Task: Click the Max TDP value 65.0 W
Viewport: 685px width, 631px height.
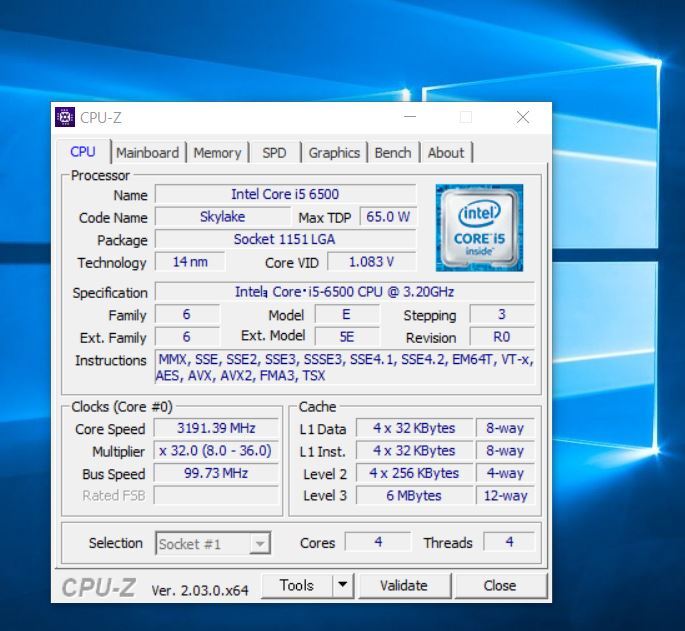Action: (388, 217)
